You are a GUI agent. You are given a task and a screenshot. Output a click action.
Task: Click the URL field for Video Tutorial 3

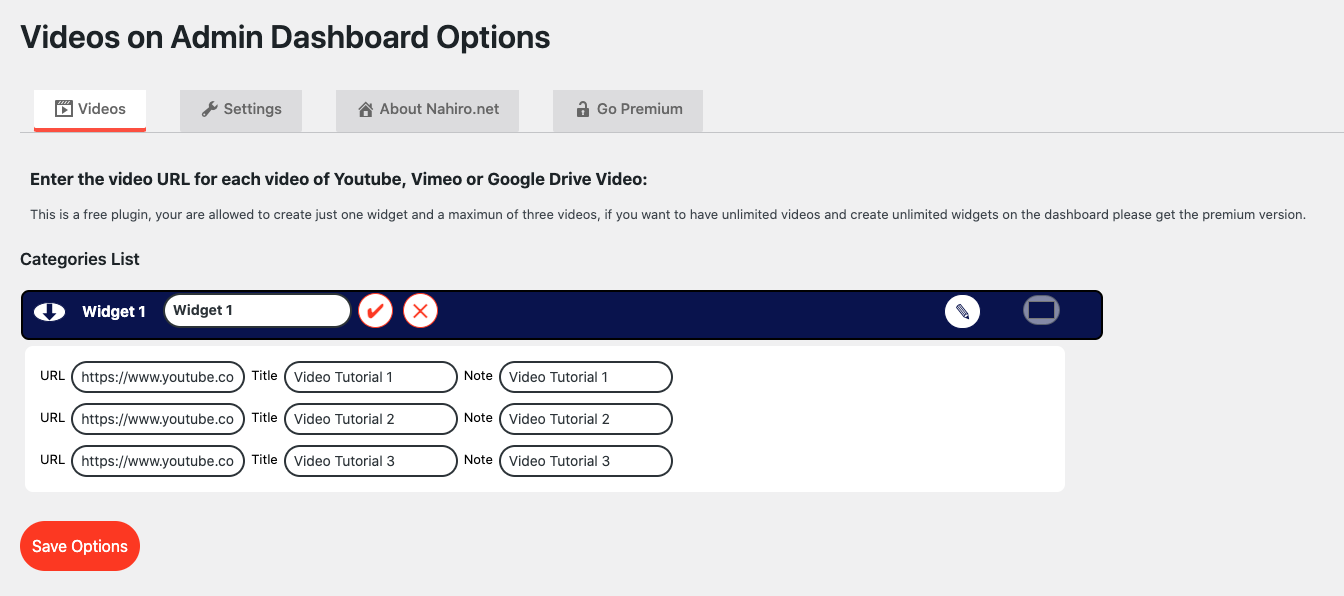click(x=158, y=461)
